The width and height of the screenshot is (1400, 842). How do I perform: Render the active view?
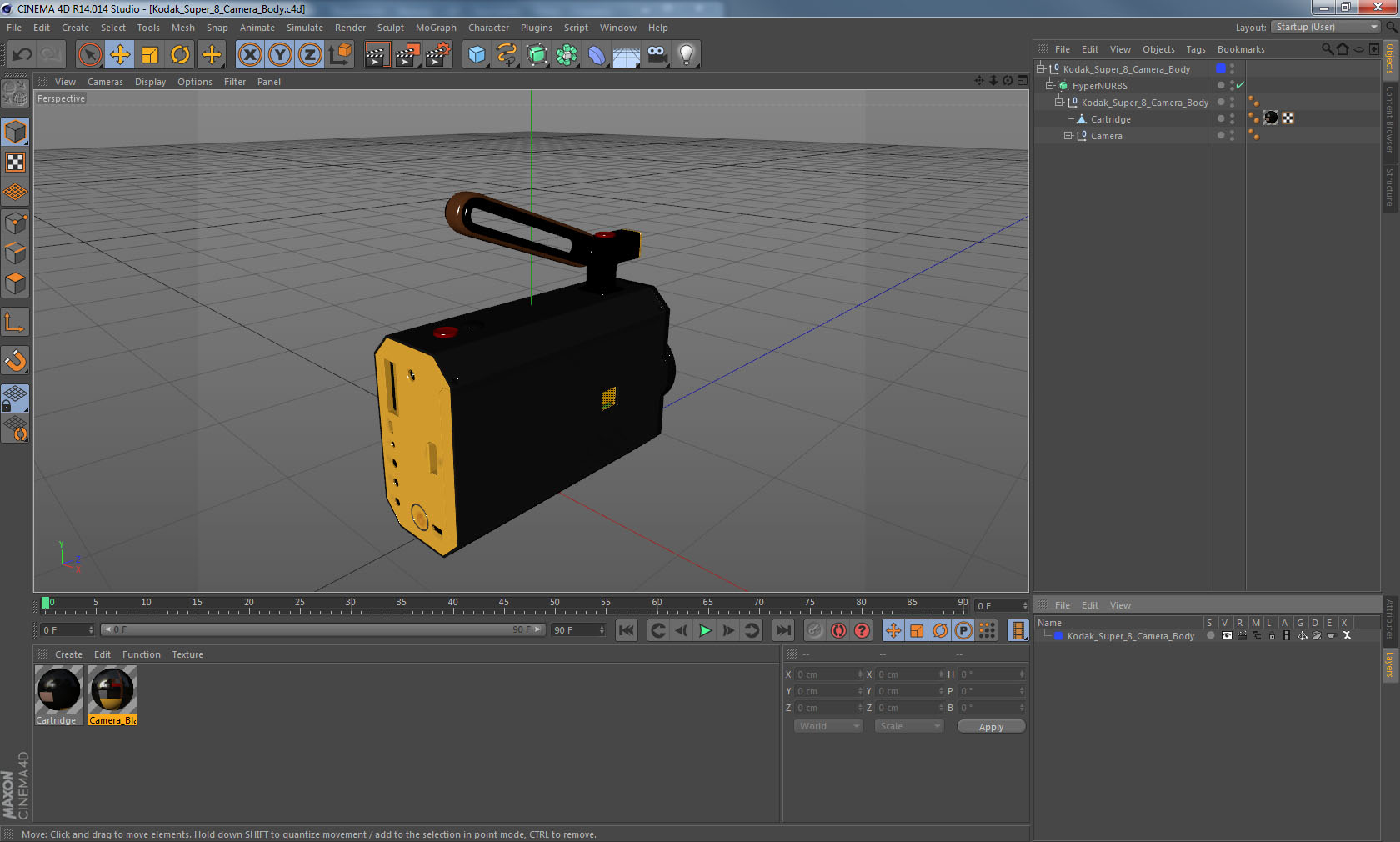click(377, 55)
